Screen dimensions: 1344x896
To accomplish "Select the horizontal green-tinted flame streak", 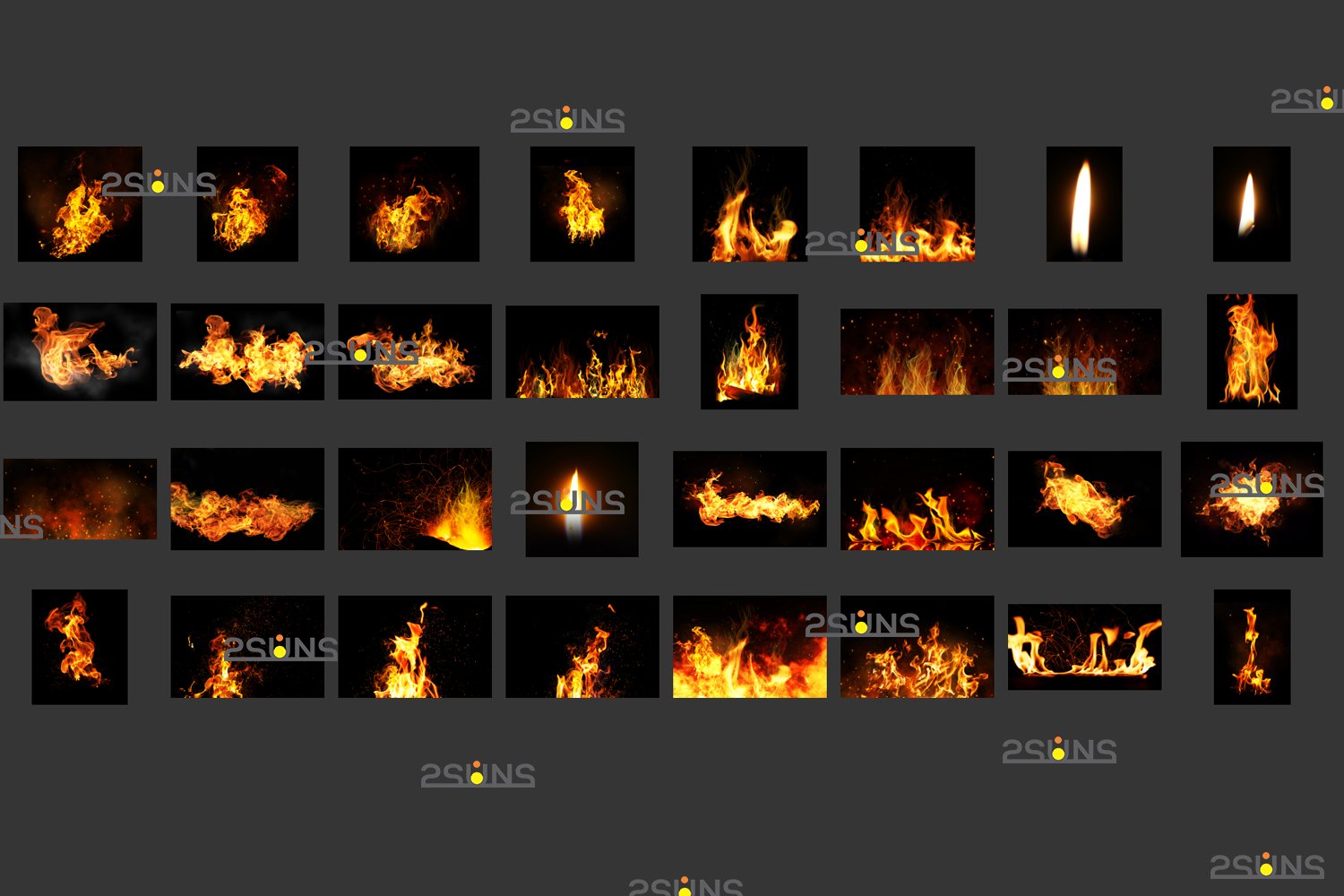I will coord(247,499).
